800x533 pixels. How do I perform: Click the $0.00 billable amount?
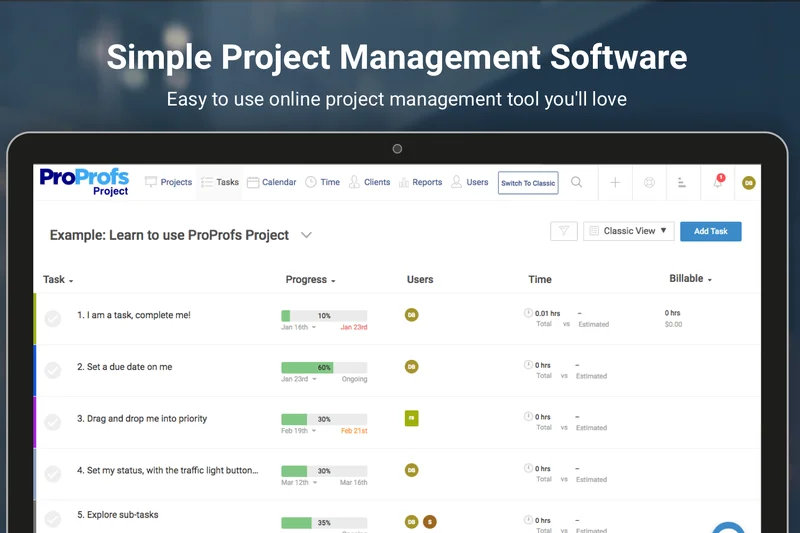[x=673, y=324]
